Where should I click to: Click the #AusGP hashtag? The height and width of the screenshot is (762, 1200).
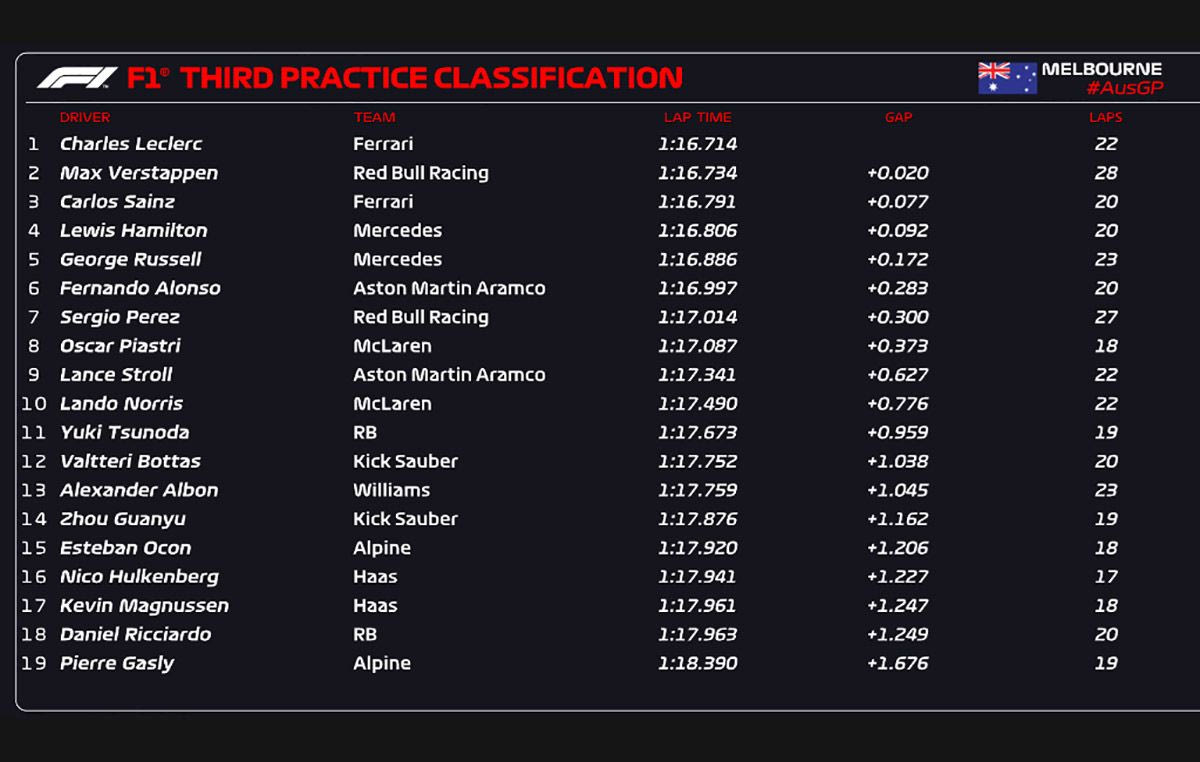click(1124, 89)
